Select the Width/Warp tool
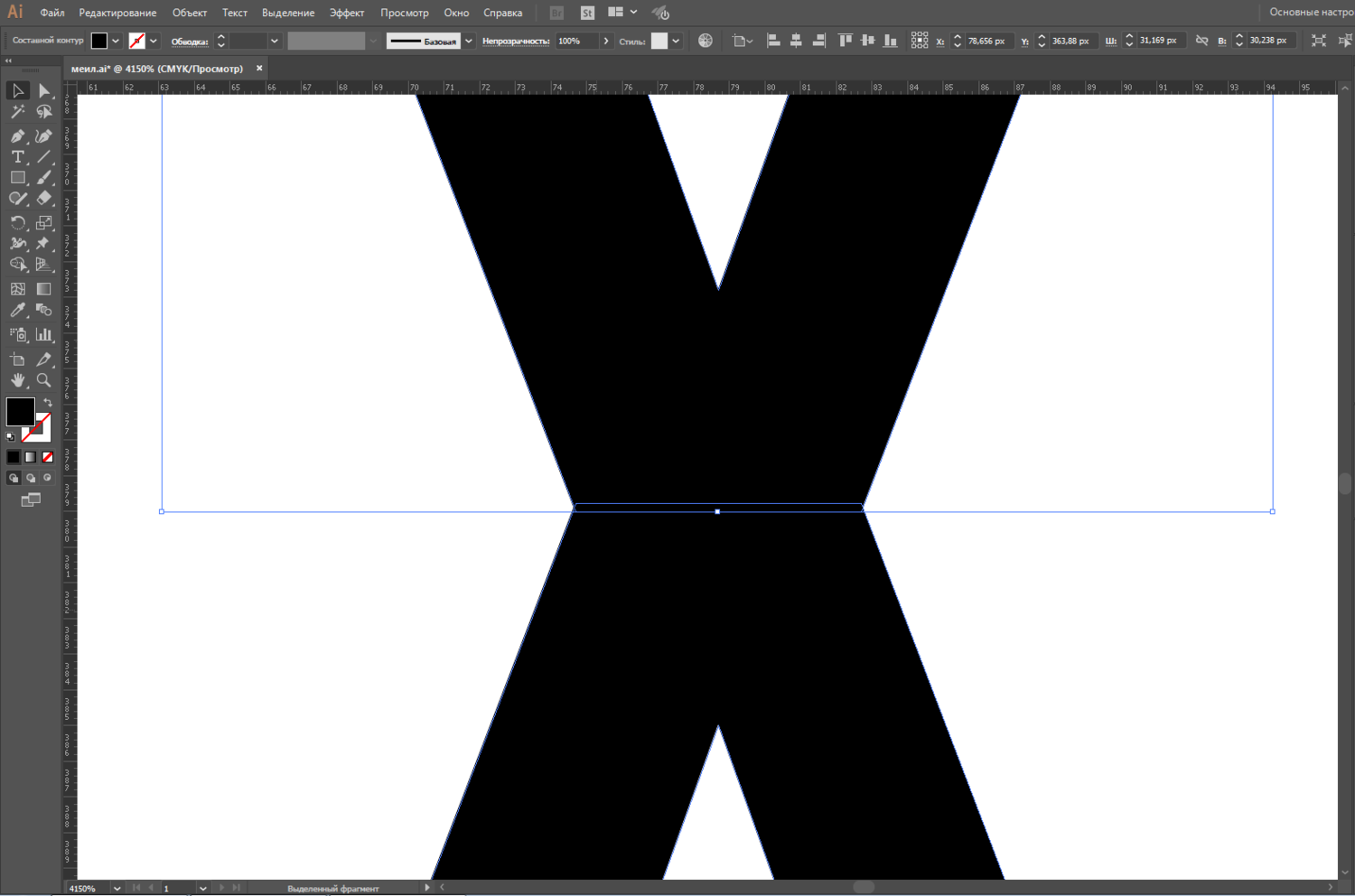The image size is (1355, 896). (17, 243)
